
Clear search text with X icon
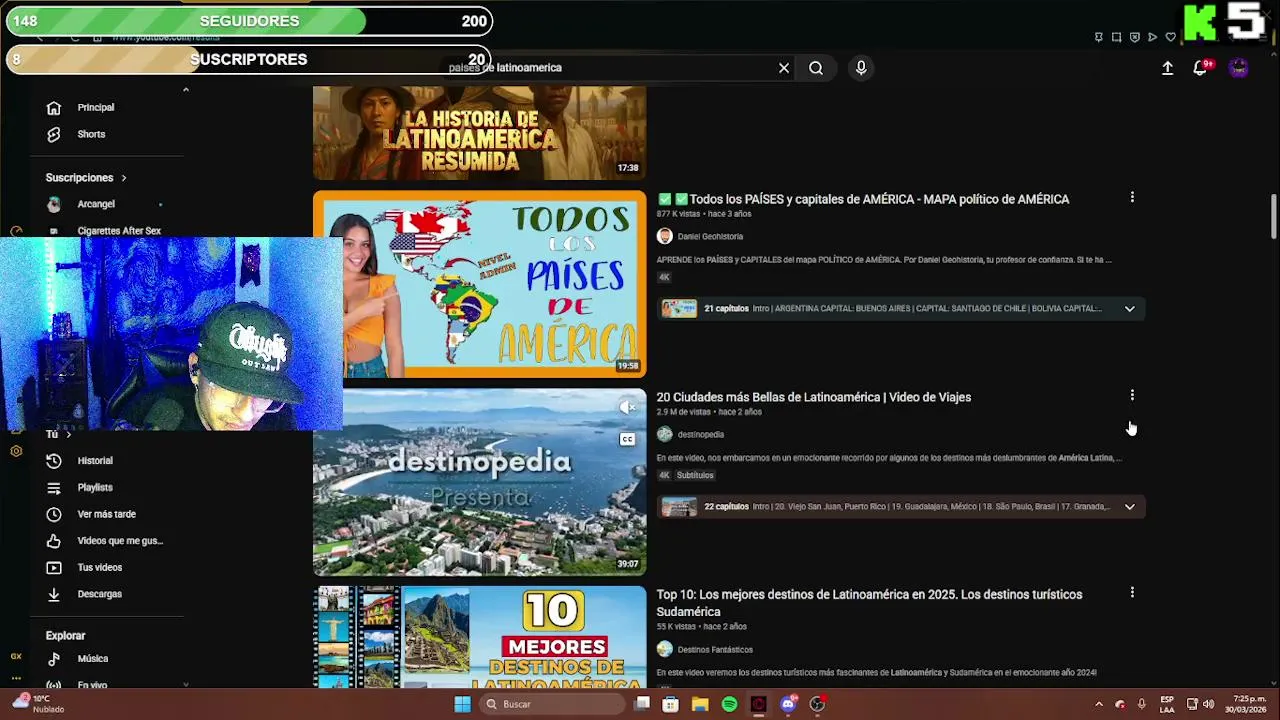[x=784, y=68]
